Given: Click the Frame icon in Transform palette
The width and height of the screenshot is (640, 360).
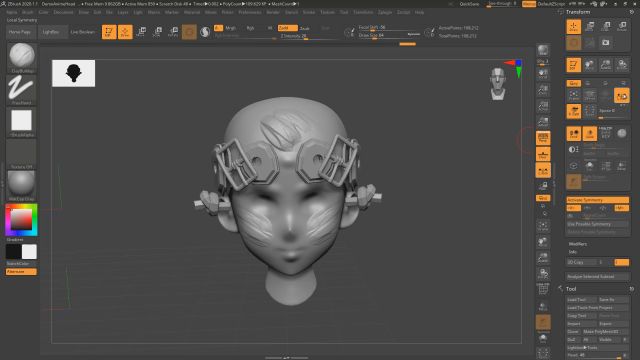Looking at the screenshot, I should 573,96.
